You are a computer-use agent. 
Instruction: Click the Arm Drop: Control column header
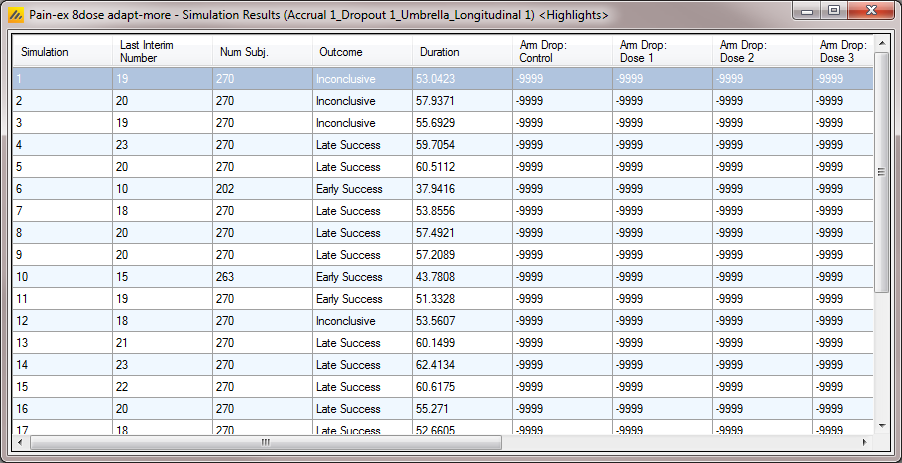[x=562, y=52]
